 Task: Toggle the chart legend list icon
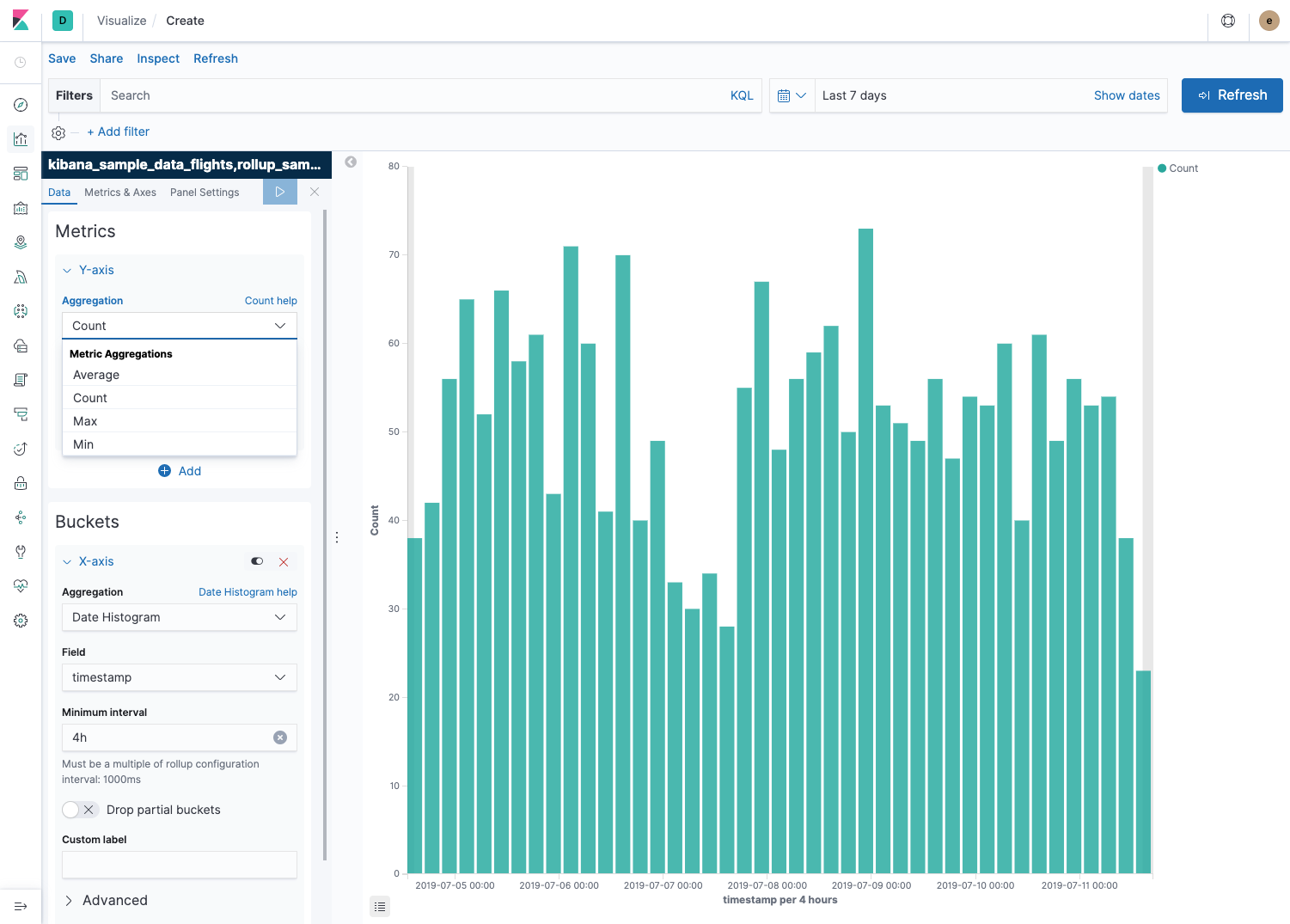pyautogui.click(x=380, y=906)
